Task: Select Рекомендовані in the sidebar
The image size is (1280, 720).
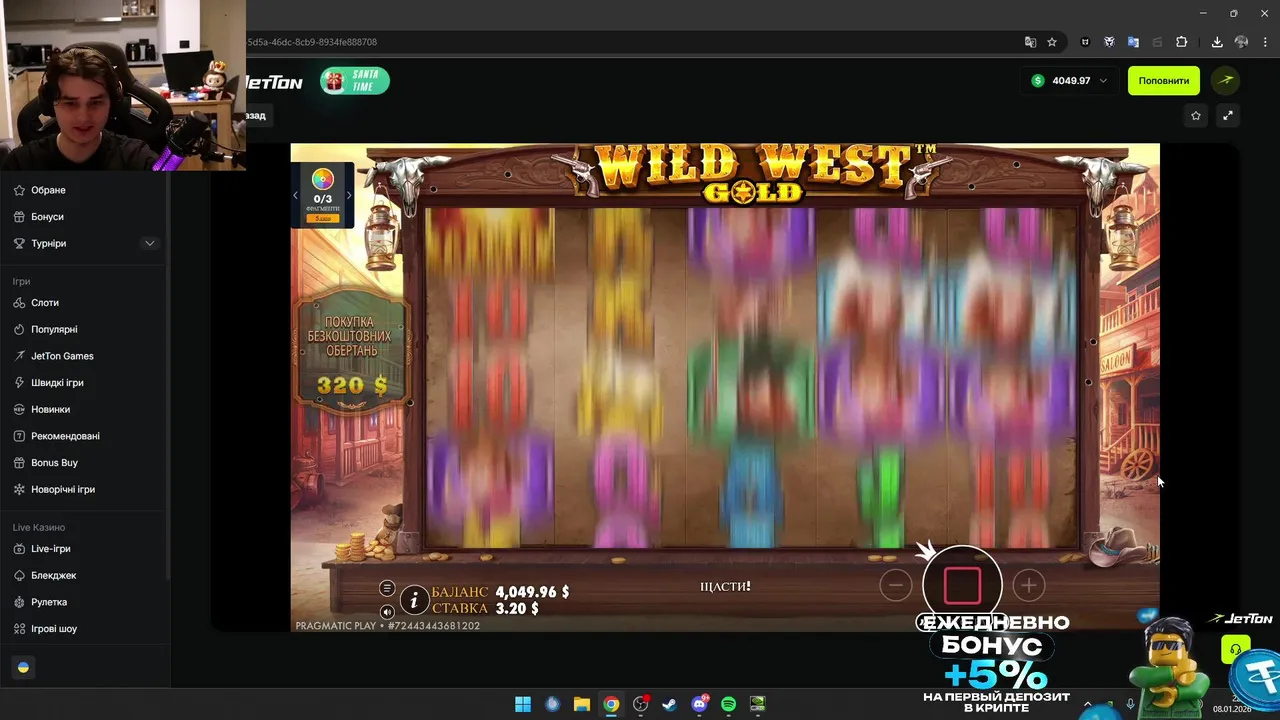Action: click(84, 436)
